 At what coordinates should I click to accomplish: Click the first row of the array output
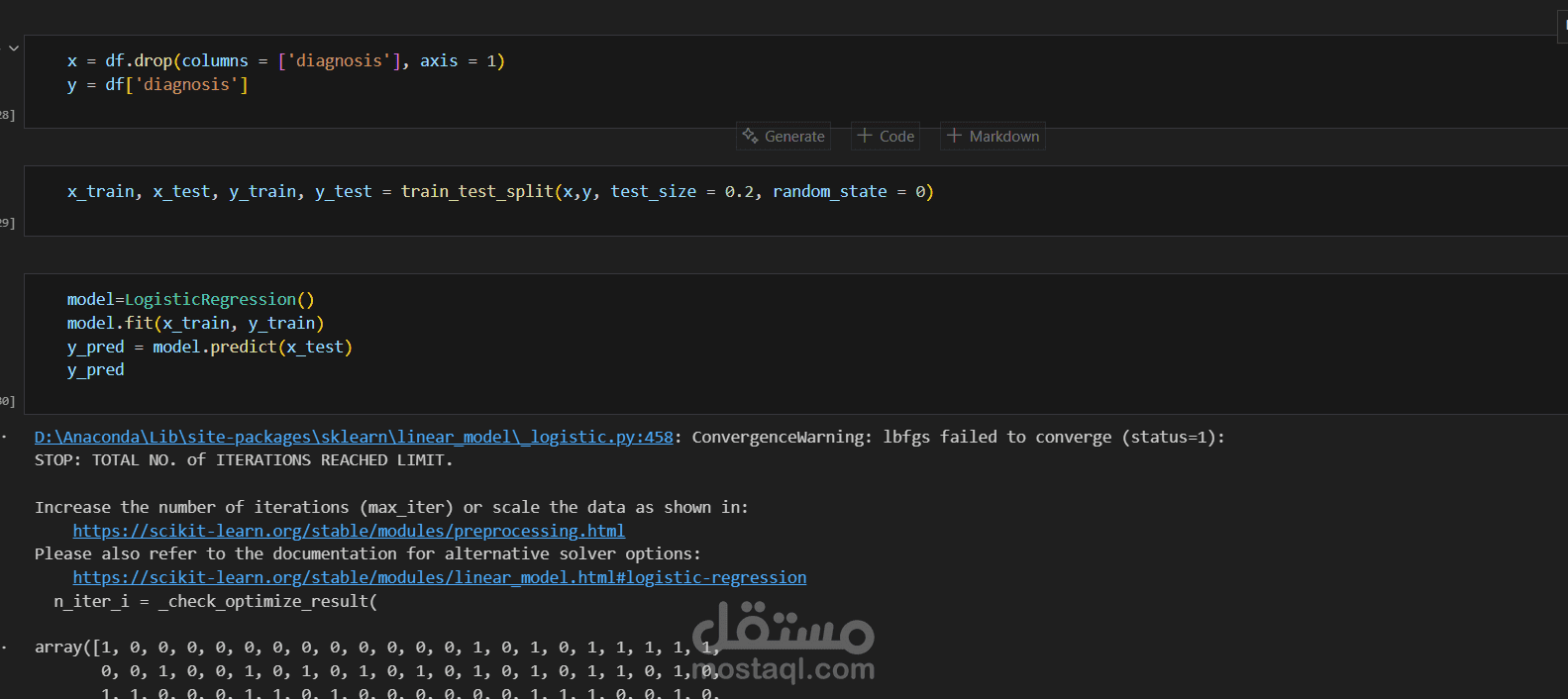click(x=377, y=648)
